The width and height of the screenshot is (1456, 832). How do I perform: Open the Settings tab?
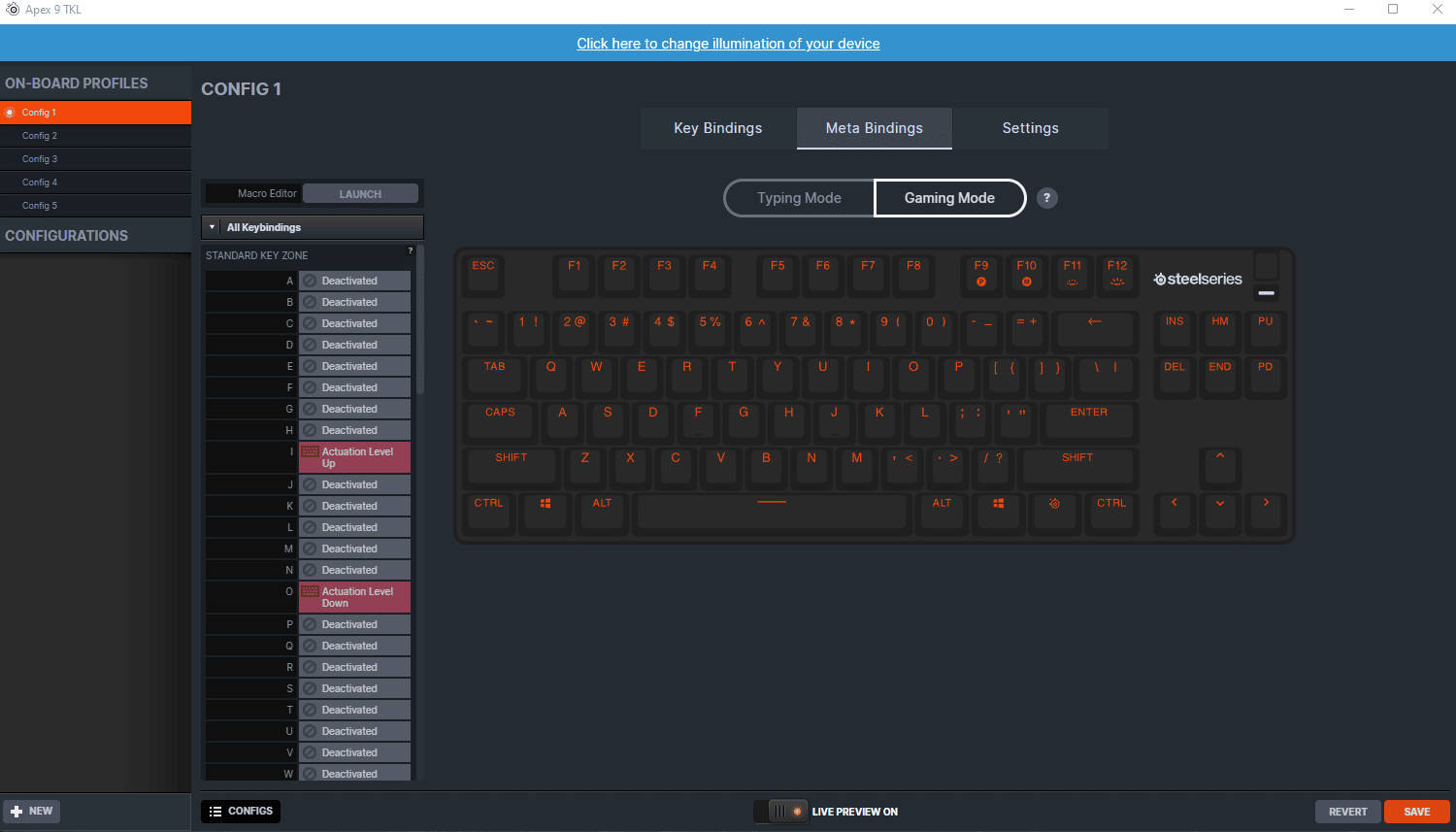pyautogui.click(x=1031, y=128)
